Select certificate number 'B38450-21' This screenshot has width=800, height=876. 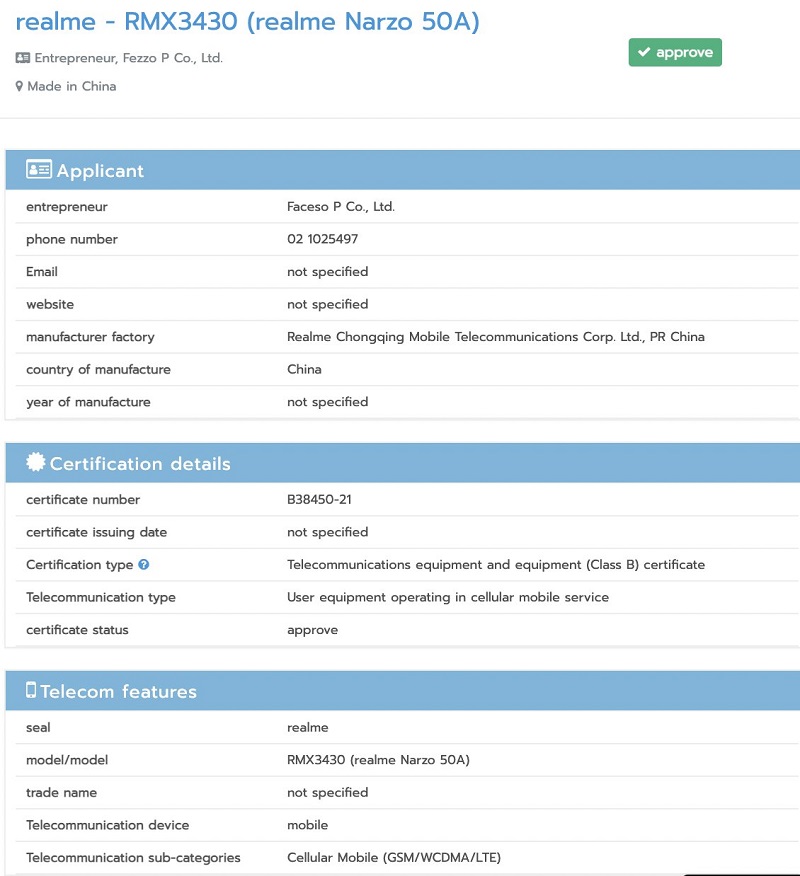click(319, 499)
